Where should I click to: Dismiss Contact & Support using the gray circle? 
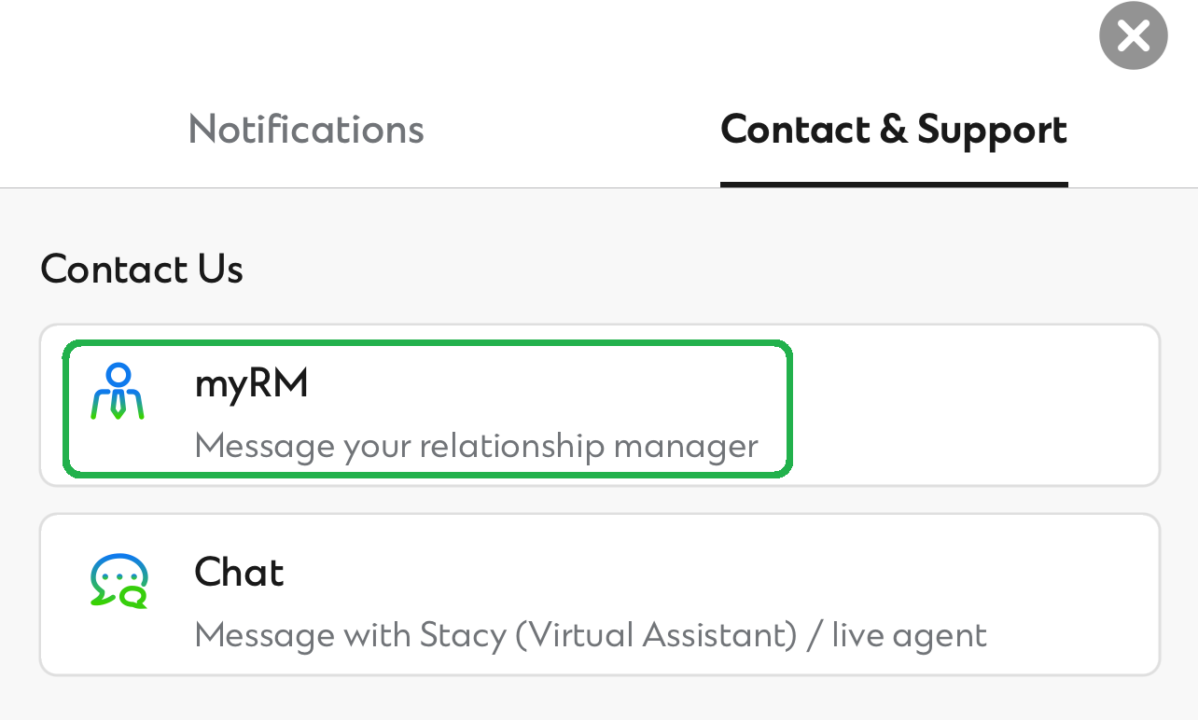pyautogui.click(x=1133, y=37)
